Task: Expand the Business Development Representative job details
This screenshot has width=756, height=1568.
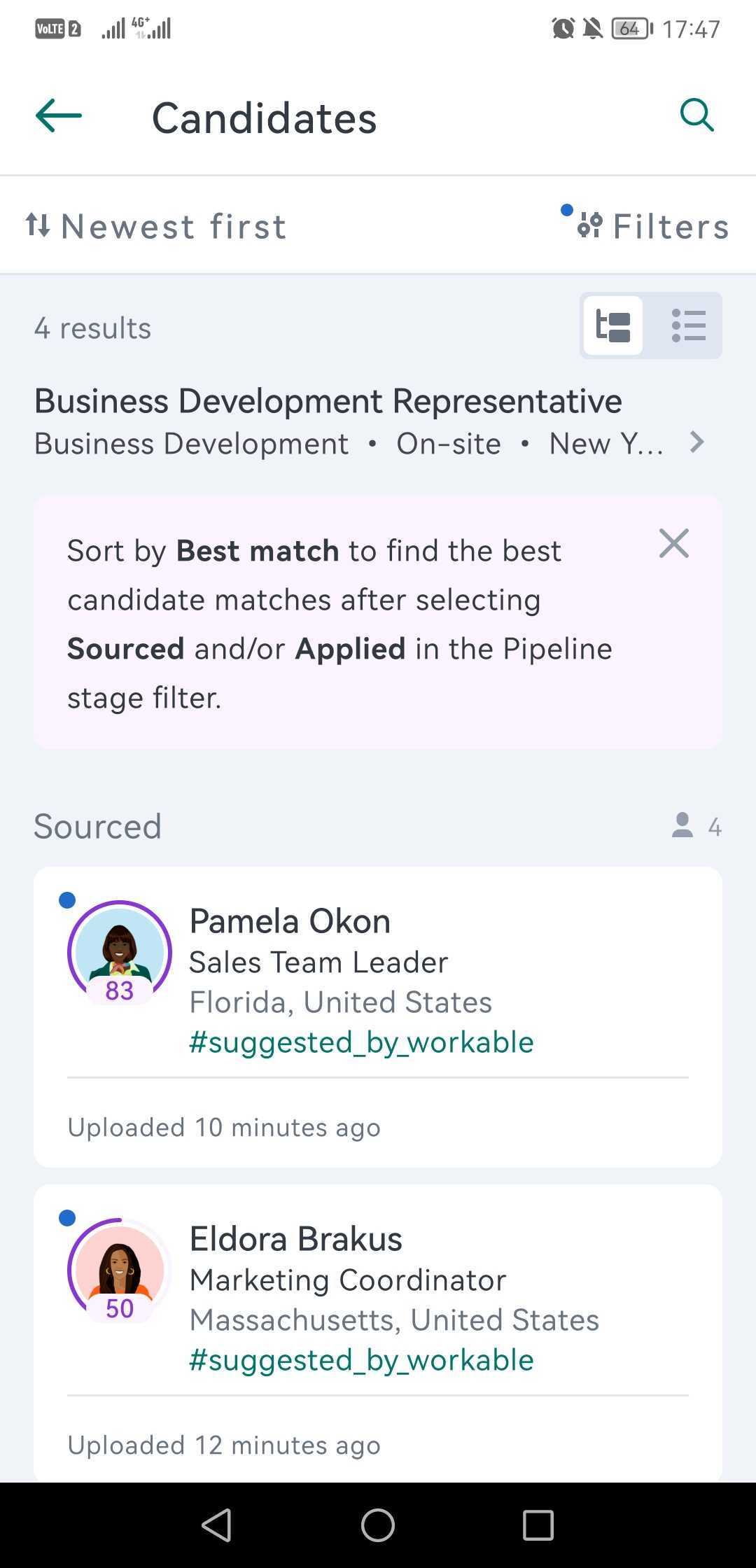Action: pos(696,442)
